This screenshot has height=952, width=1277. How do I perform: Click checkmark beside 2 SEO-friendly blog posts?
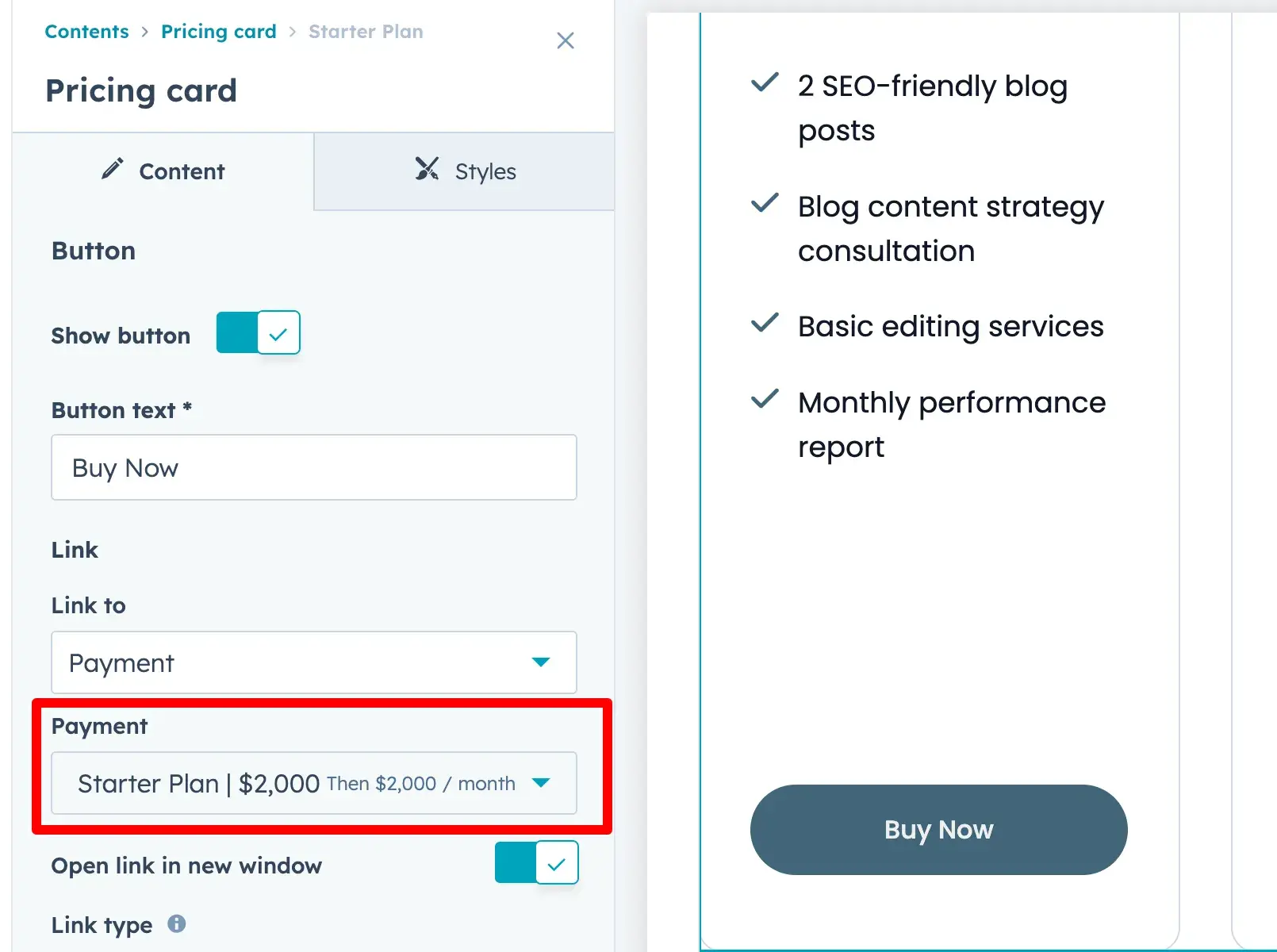[x=765, y=83]
